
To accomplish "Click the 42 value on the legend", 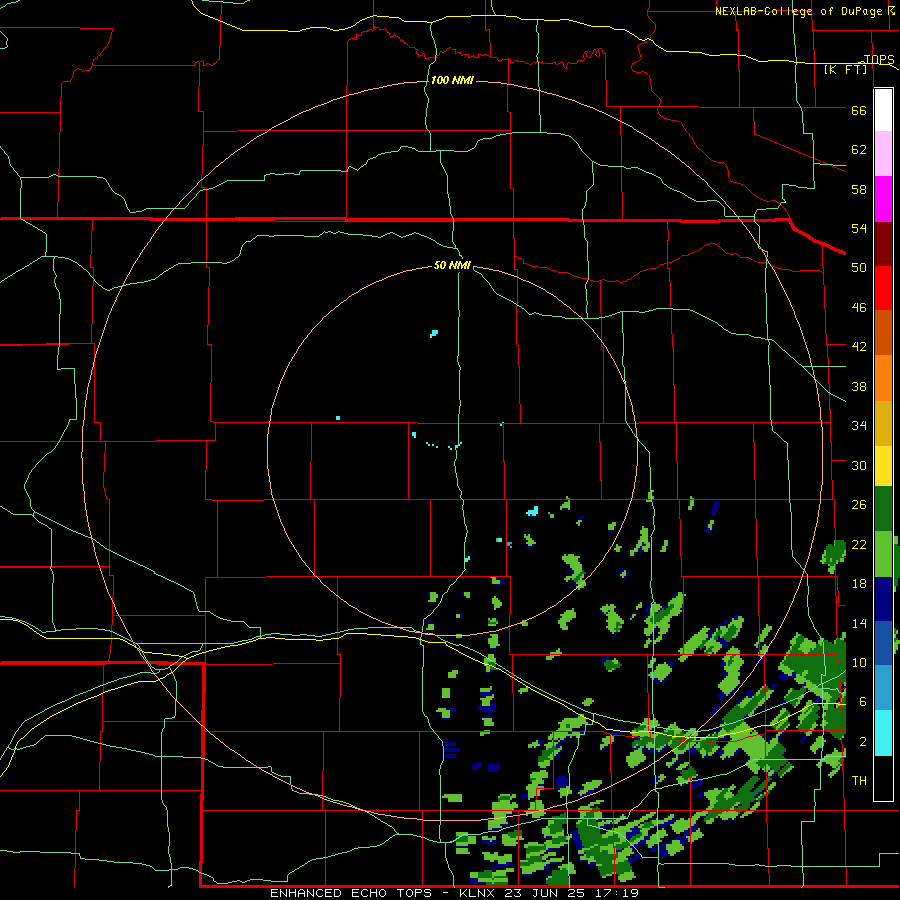I will tap(859, 347).
